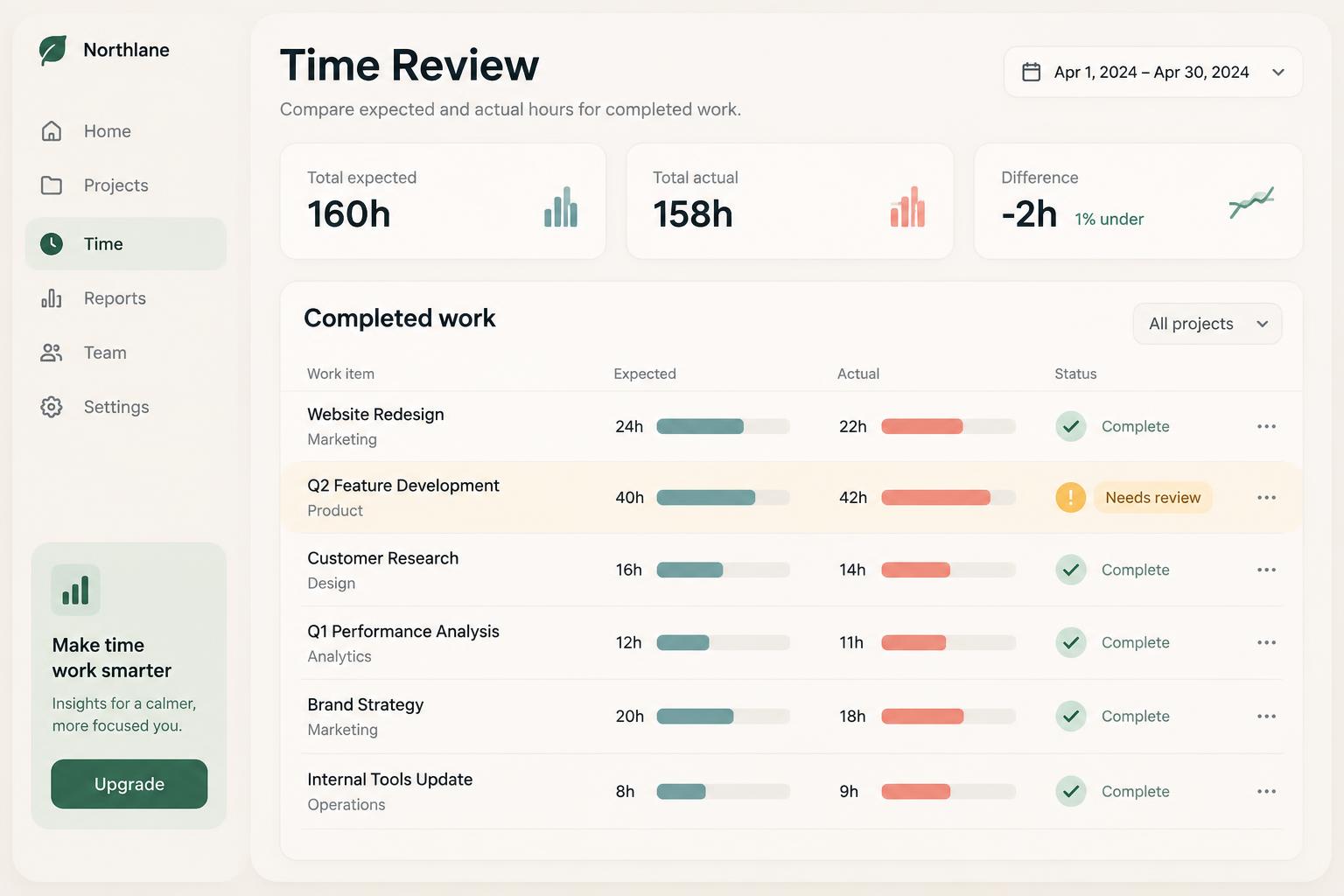
Task: Click the Team people icon
Action: click(x=52, y=353)
